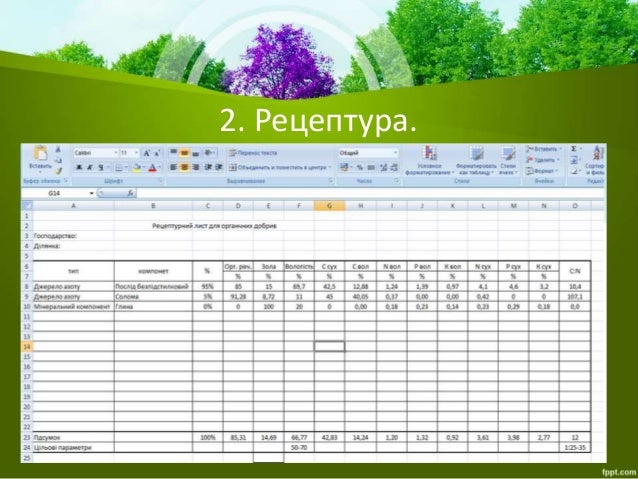Apply the red Font Color A button
Image resolution: width=638 pixels, height=479 pixels.
click(x=153, y=168)
